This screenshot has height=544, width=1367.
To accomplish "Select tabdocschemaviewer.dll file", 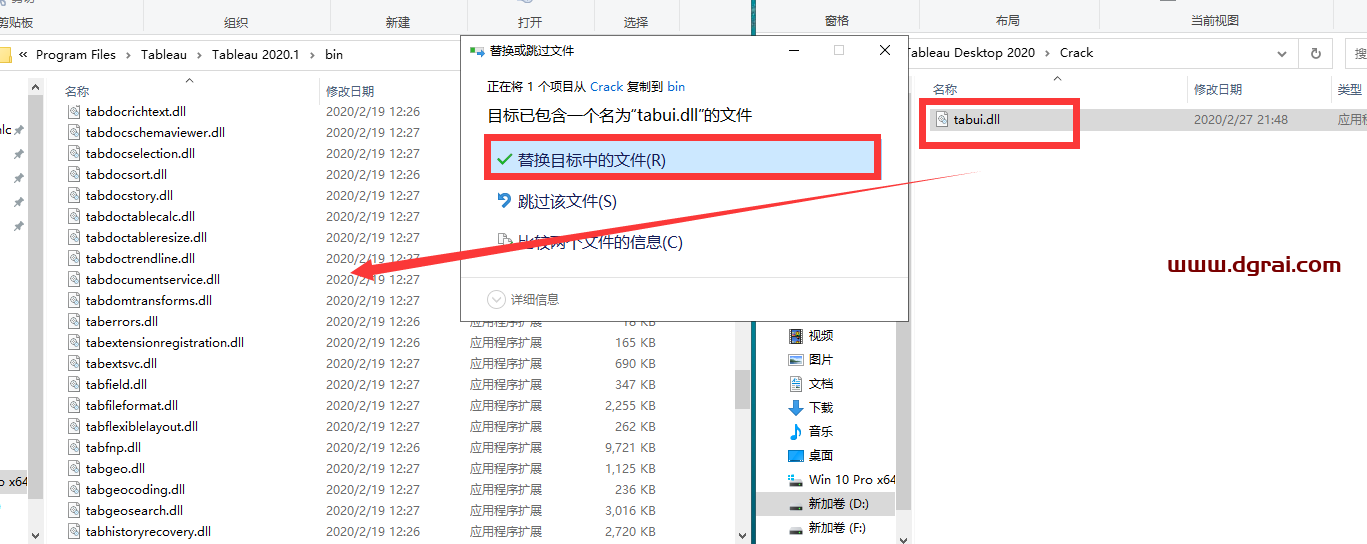I will (x=155, y=133).
